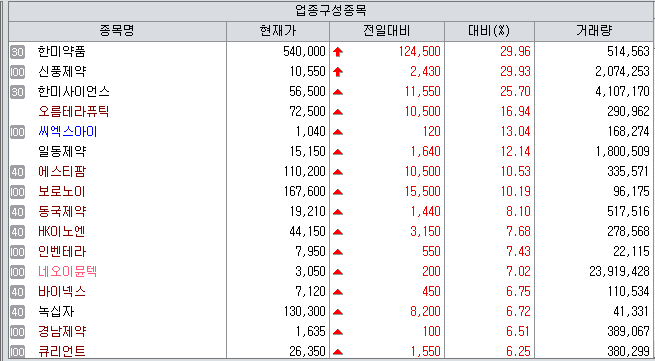The height and width of the screenshot is (361, 655).
Task: Click the current price 167,600
Action: (x=304, y=192)
